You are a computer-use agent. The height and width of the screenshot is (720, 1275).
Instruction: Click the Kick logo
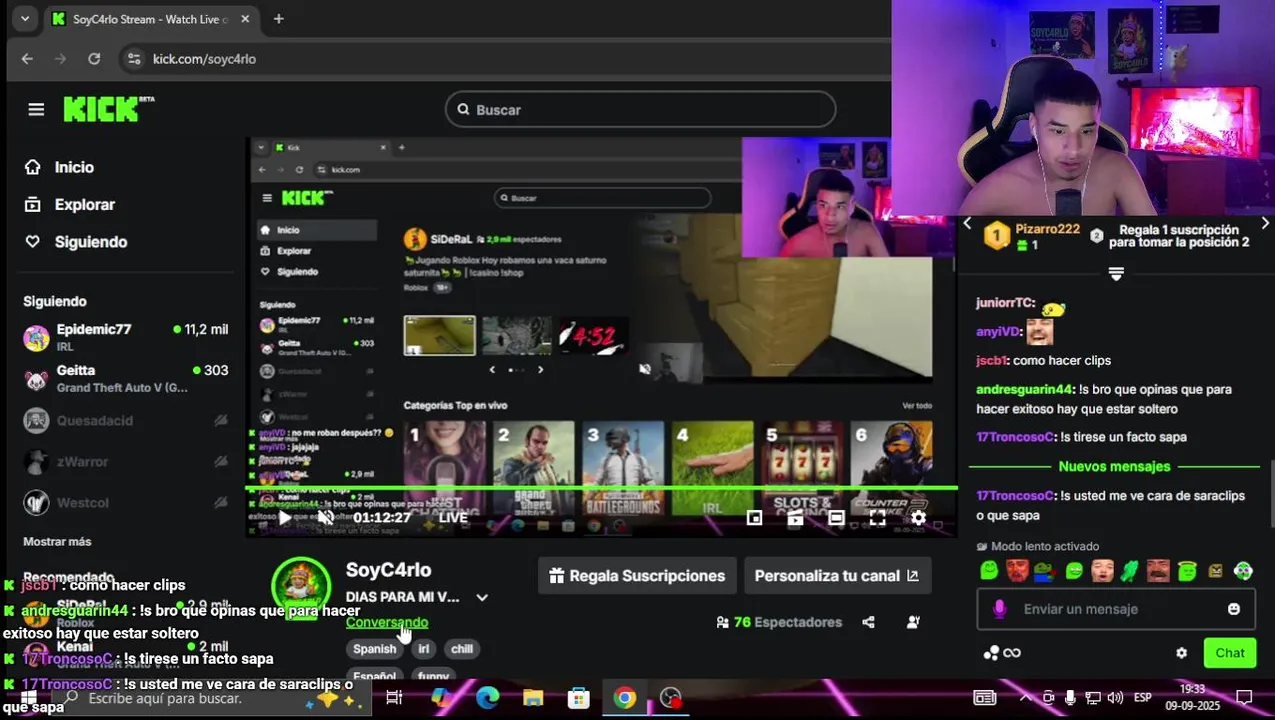[x=109, y=109]
